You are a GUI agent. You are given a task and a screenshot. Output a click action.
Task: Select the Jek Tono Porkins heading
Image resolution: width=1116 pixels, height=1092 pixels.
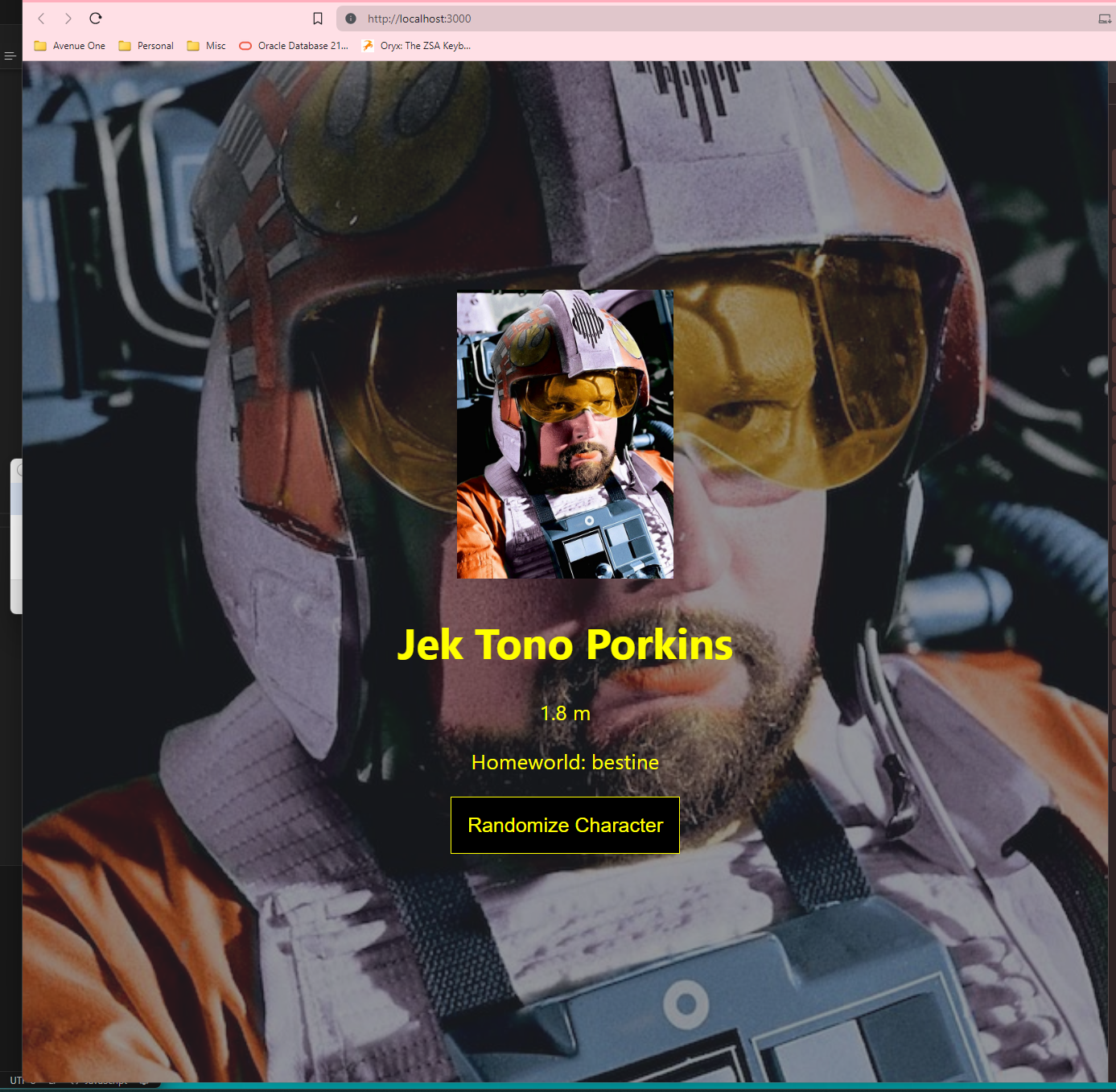(565, 645)
